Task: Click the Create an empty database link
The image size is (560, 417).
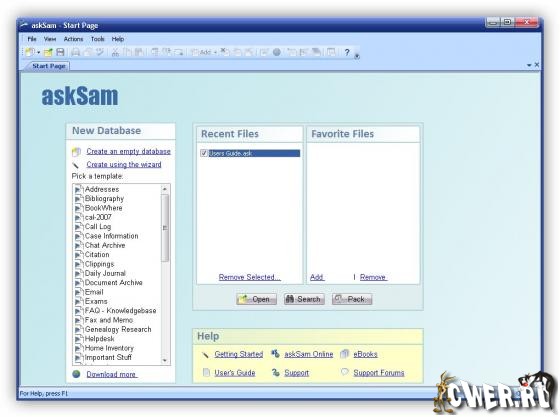Action: point(128,151)
